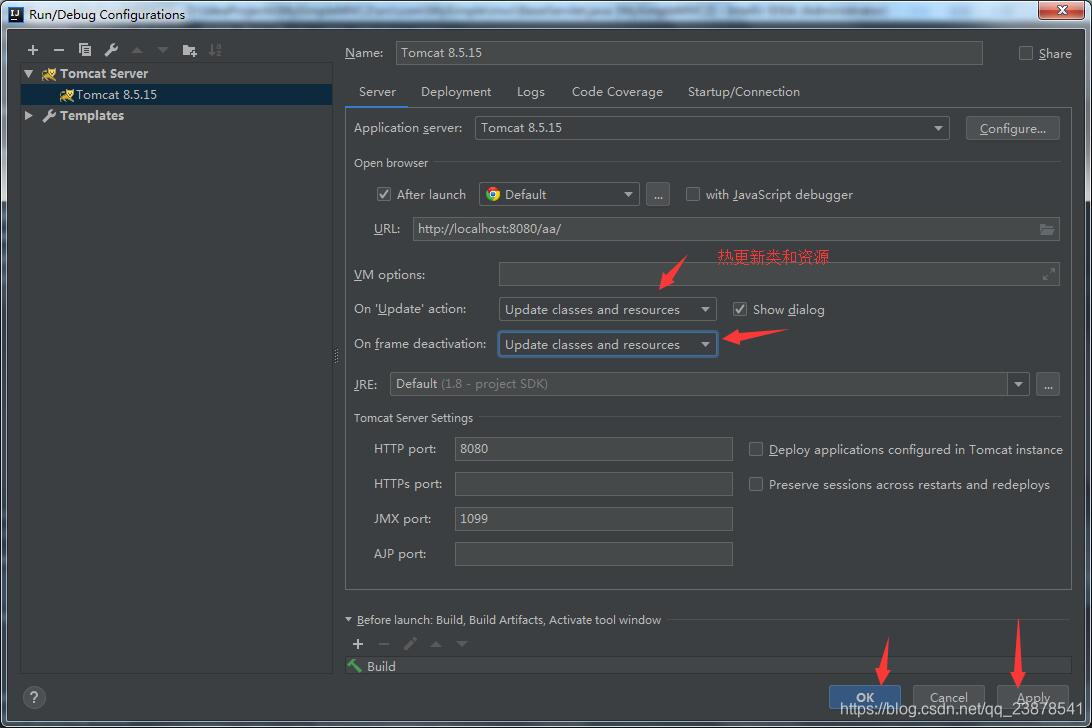
Task: Add a before-launch task
Action: click(358, 644)
